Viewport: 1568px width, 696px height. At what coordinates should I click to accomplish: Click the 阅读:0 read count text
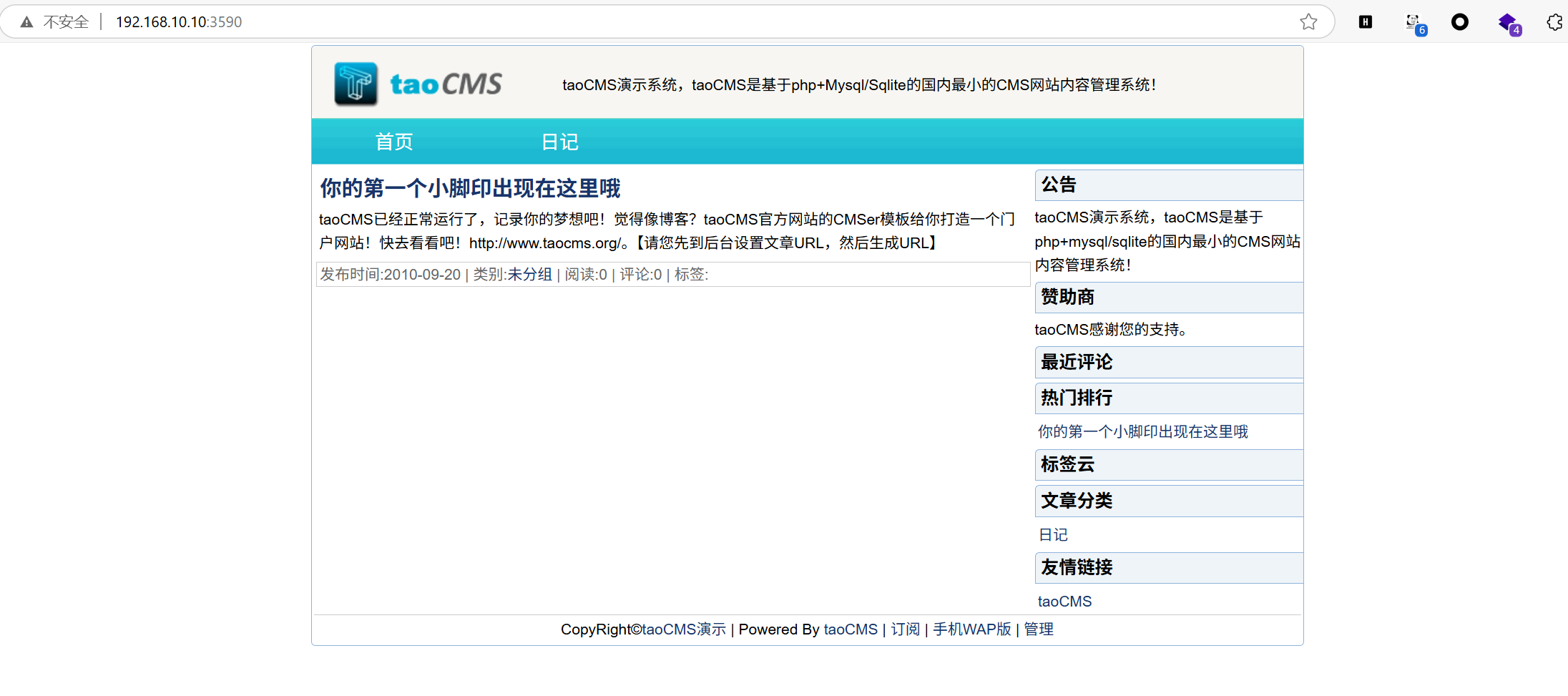586,275
